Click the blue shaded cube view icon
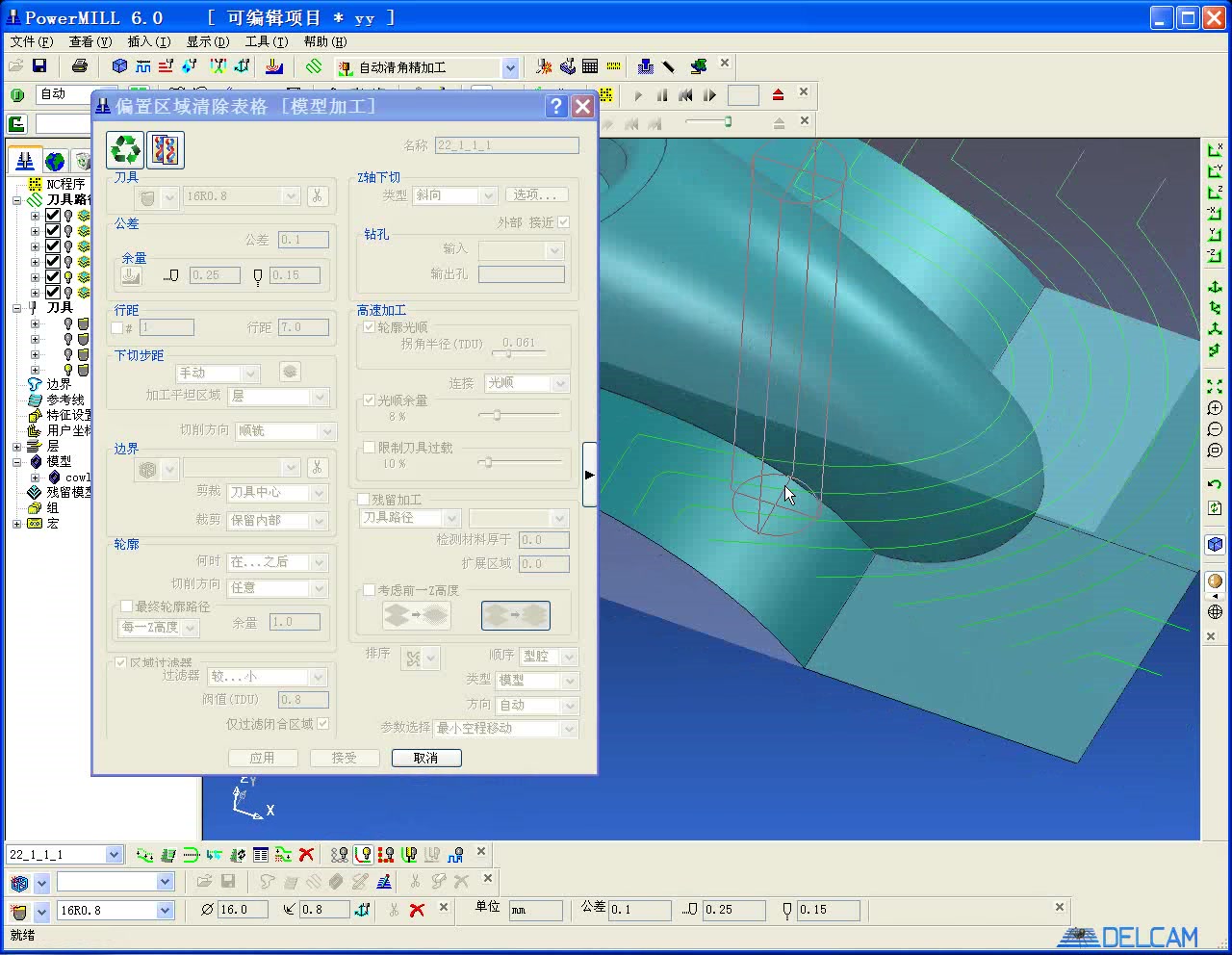The height and width of the screenshot is (955, 1232). point(1215,545)
